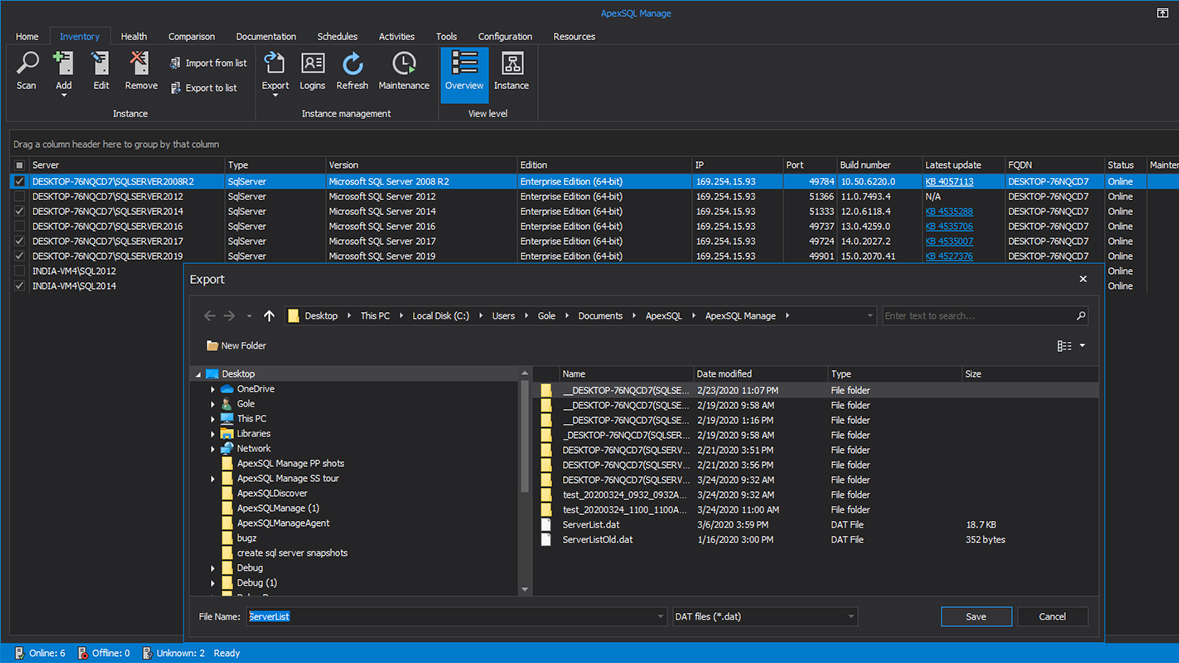1179x663 pixels.
Task: Open the file type DAT files dropdown
Action: 850,616
